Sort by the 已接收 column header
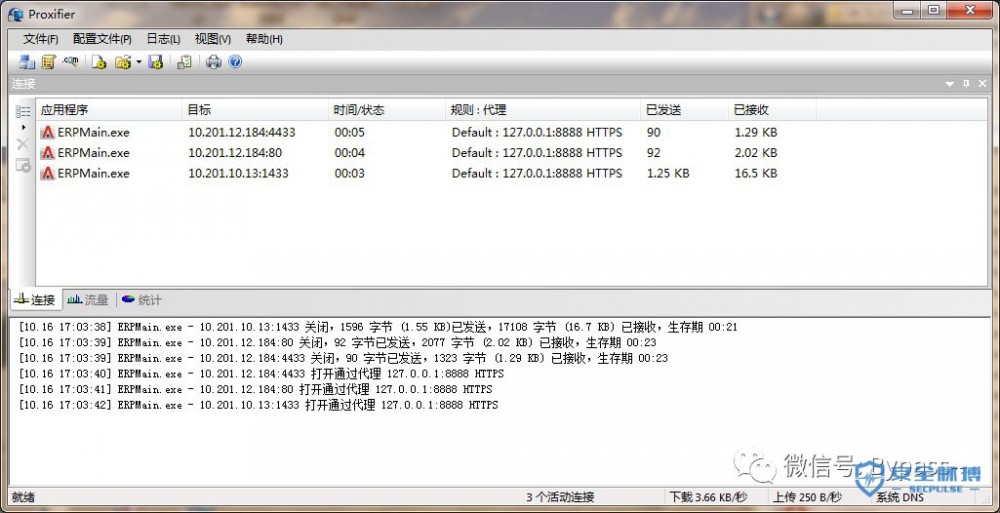 coord(772,110)
